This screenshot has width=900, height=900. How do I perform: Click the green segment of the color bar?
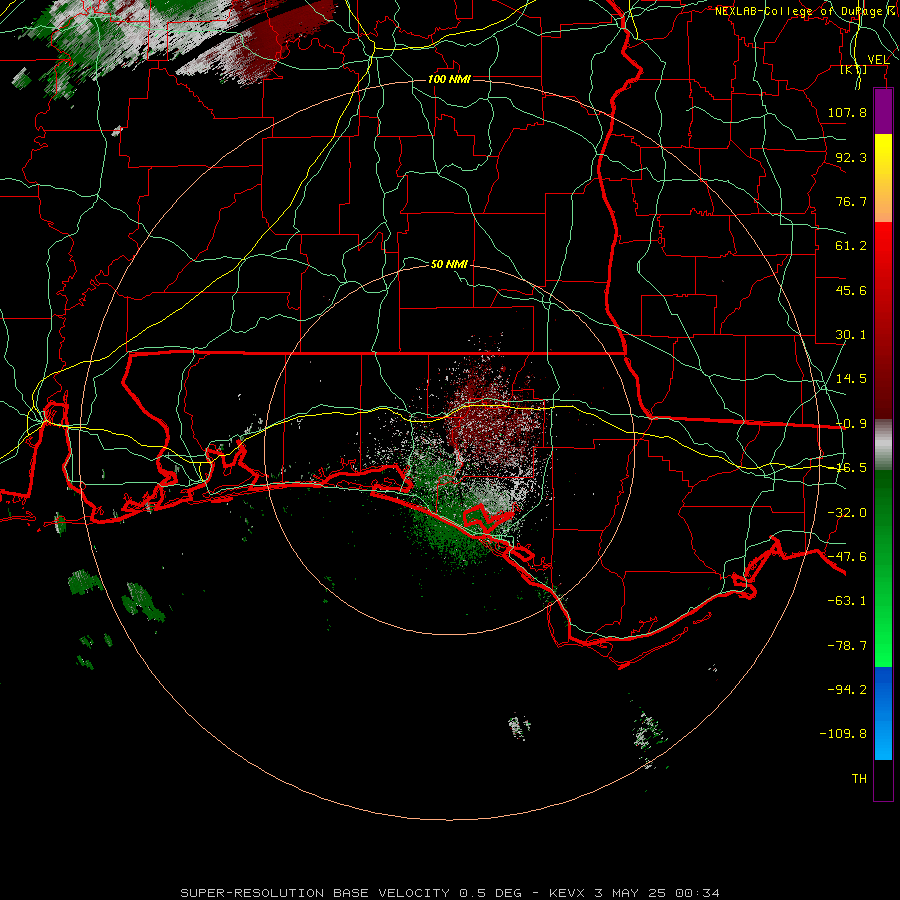(883, 568)
